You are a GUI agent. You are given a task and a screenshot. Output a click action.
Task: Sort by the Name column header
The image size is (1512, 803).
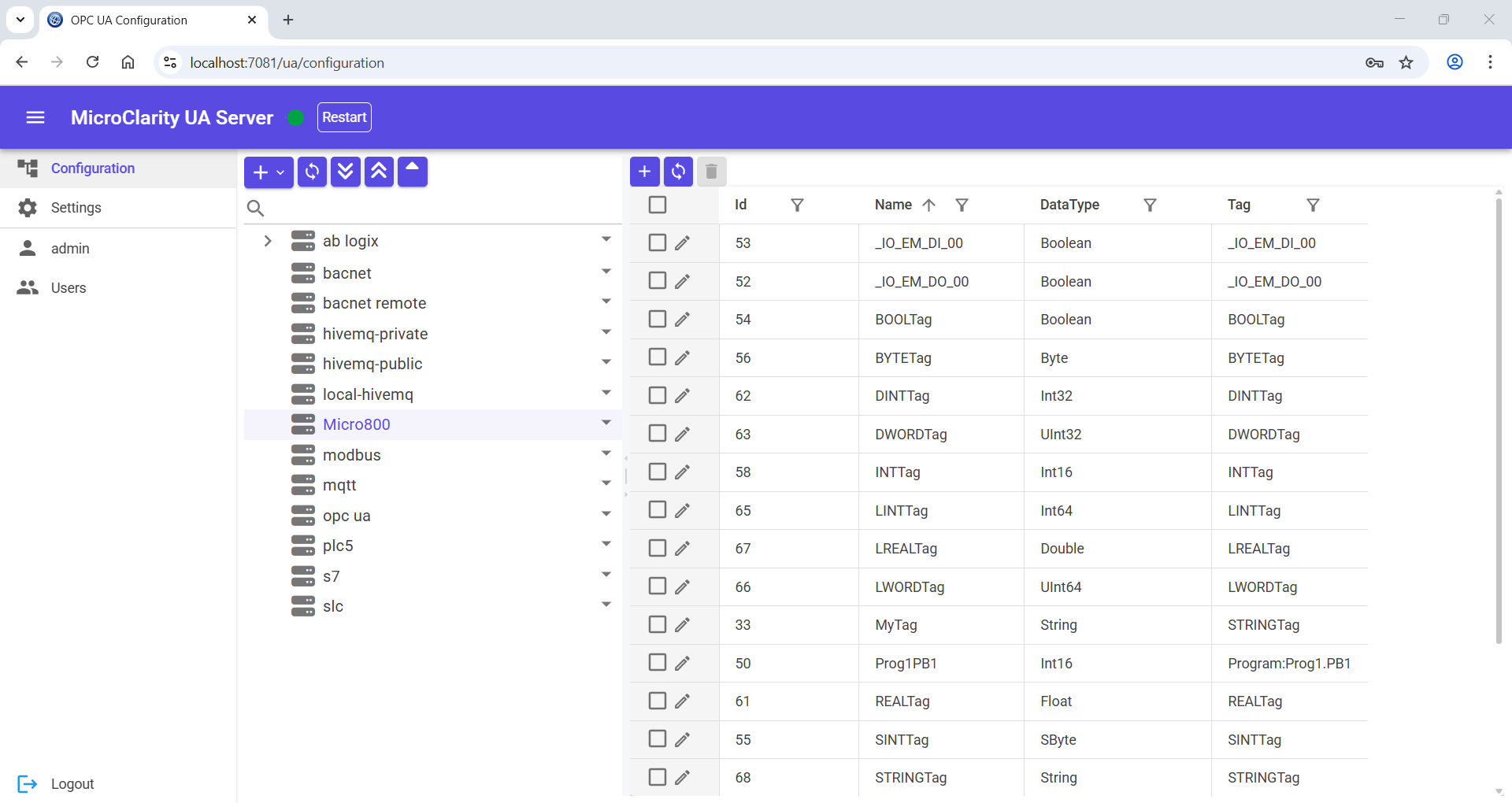click(892, 205)
